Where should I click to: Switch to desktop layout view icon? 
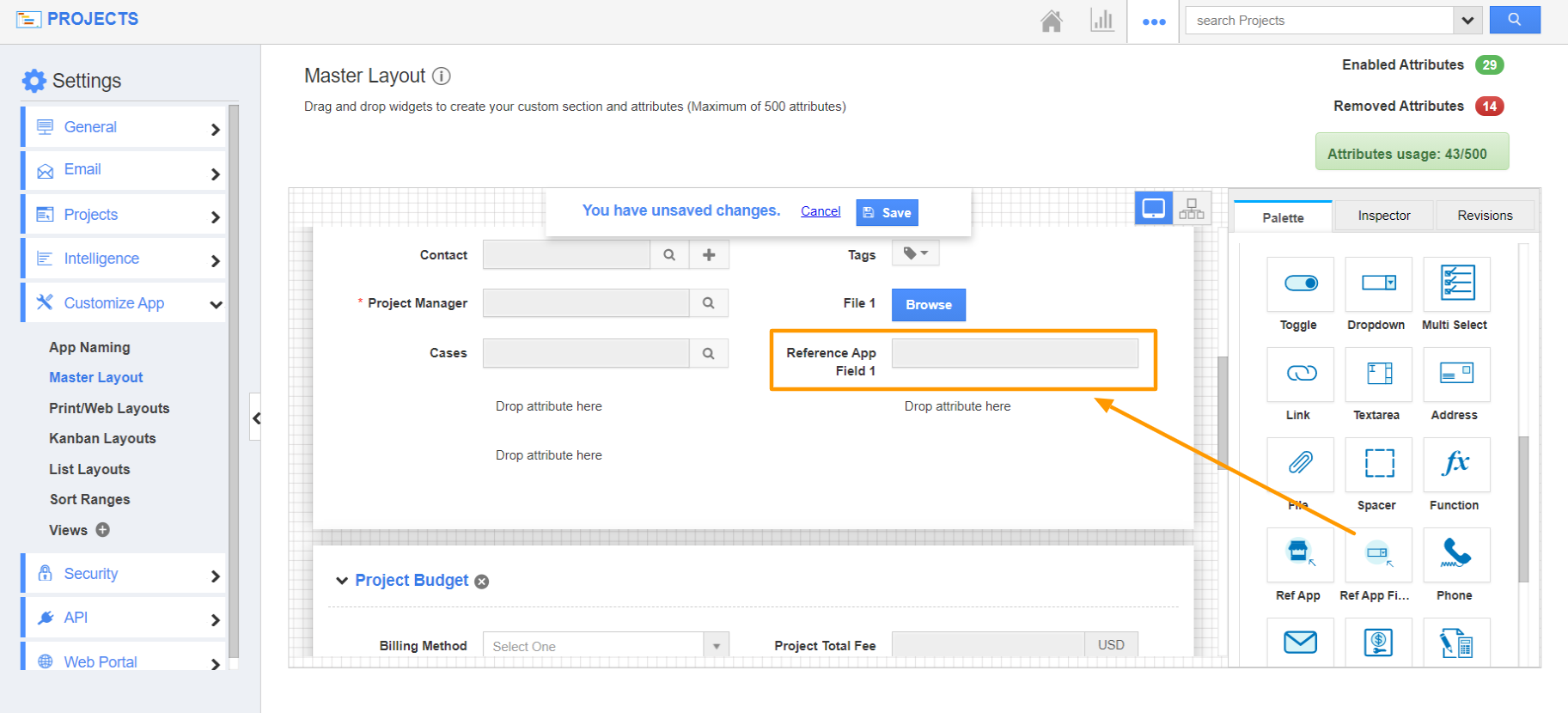[x=1154, y=208]
